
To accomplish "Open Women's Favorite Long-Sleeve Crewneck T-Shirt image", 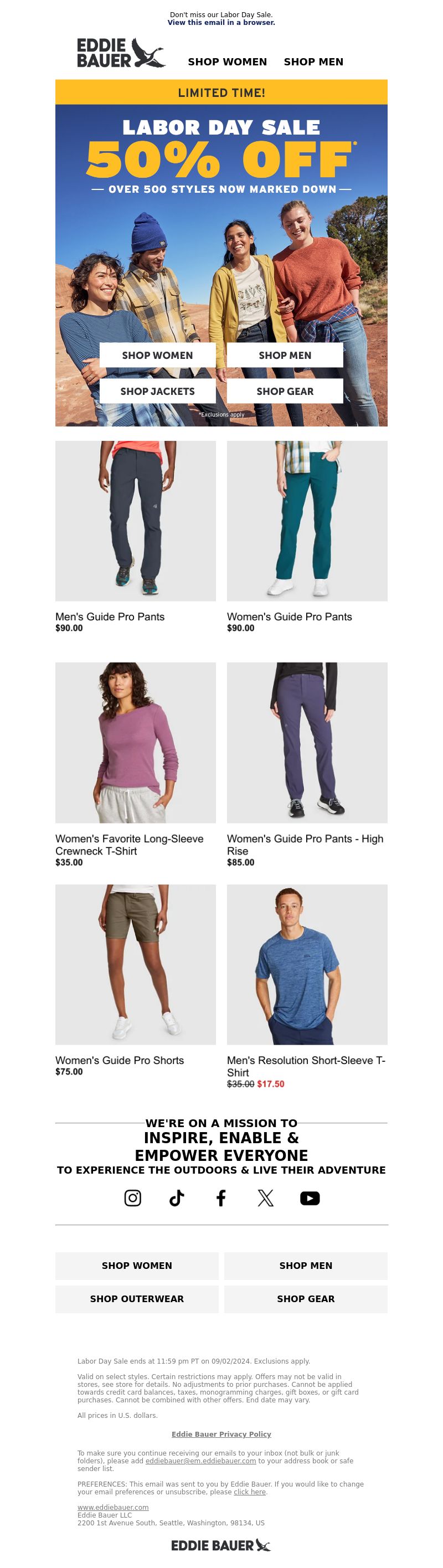I will point(136,743).
